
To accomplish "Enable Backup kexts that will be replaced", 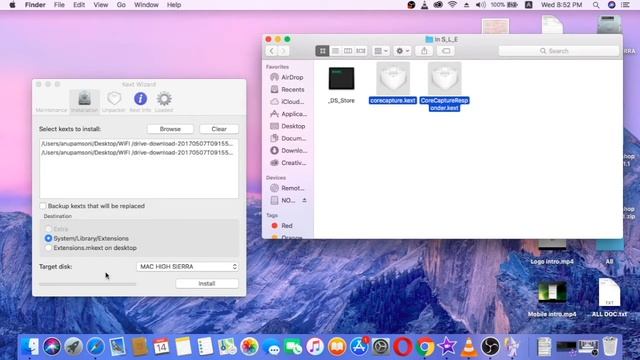I will [43, 206].
